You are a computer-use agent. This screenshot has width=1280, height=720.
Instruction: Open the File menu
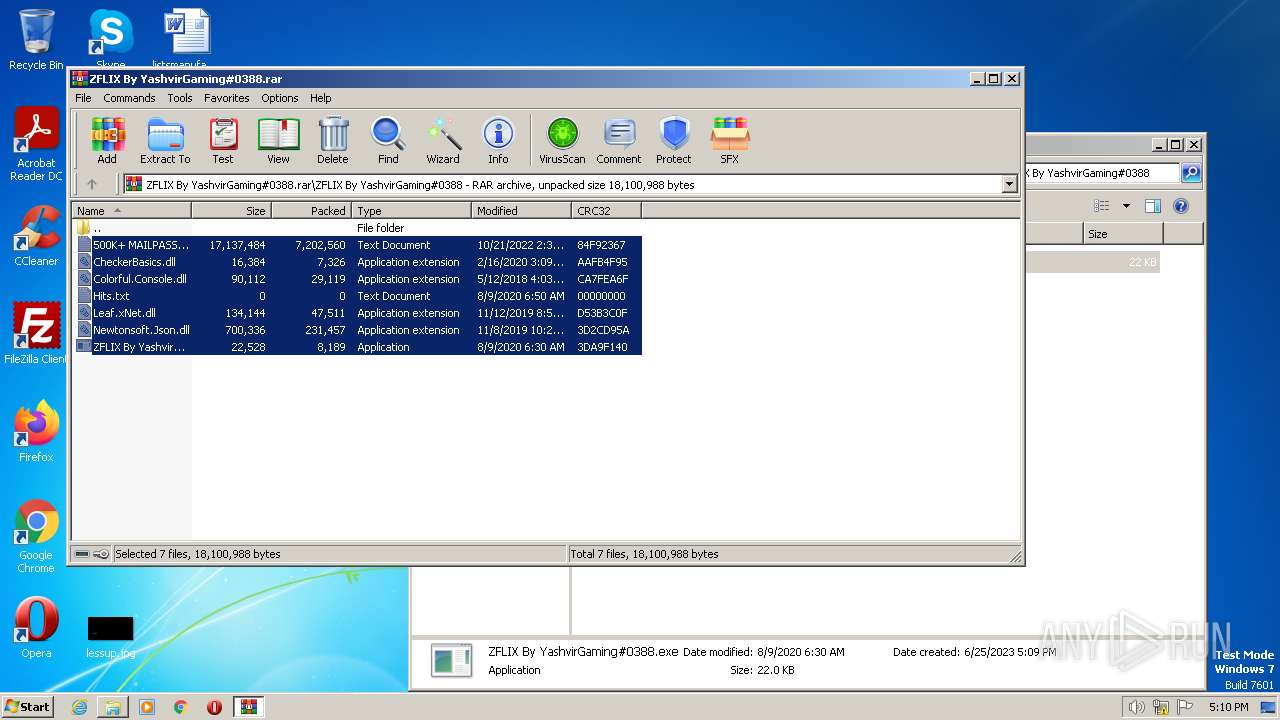pos(83,98)
